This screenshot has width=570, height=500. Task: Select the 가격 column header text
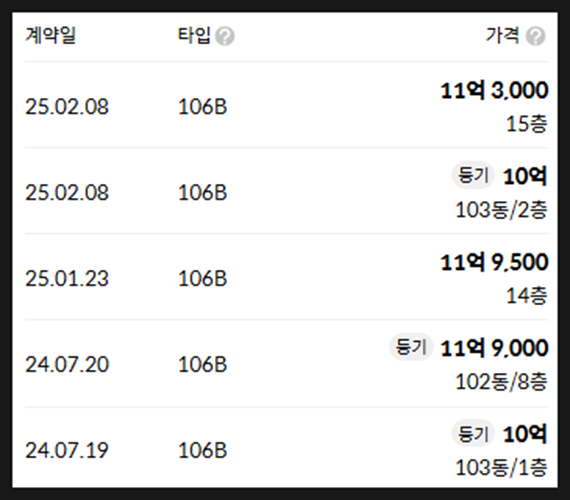(503, 36)
